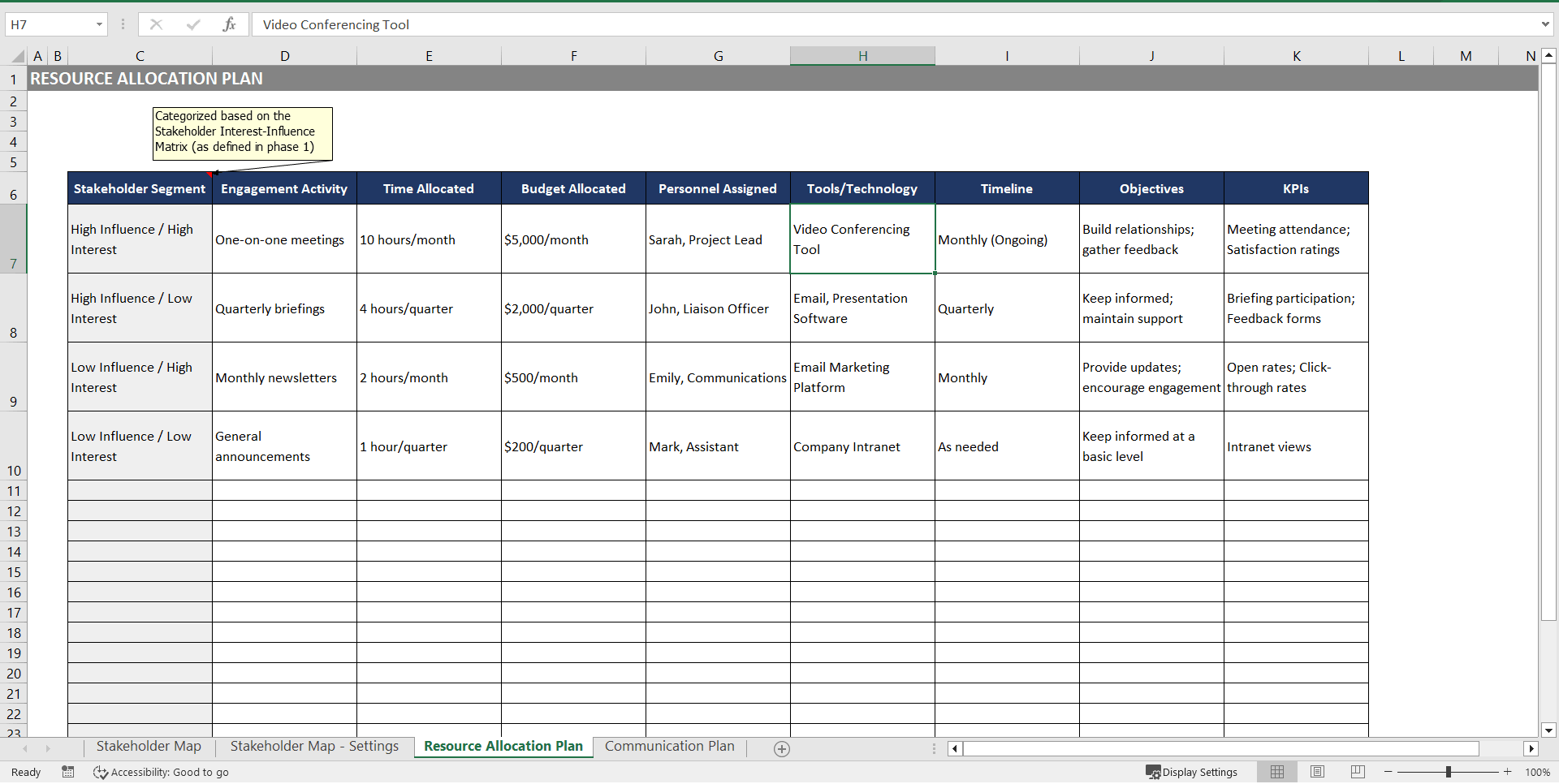Click the macro recording status bar icon
Image resolution: width=1559 pixels, height=784 pixels.
68,772
